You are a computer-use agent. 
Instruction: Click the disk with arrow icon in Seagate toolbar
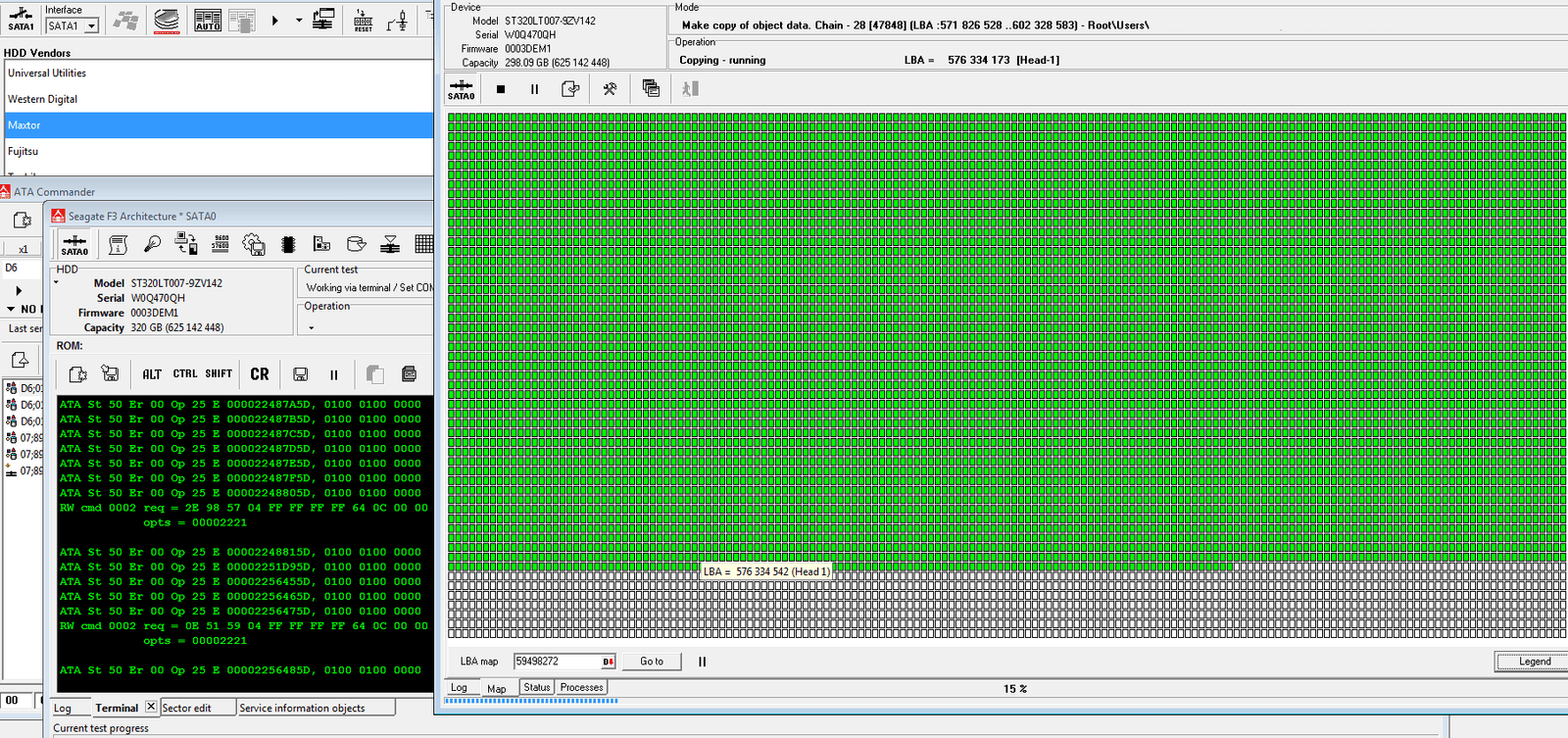coord(356,244)
